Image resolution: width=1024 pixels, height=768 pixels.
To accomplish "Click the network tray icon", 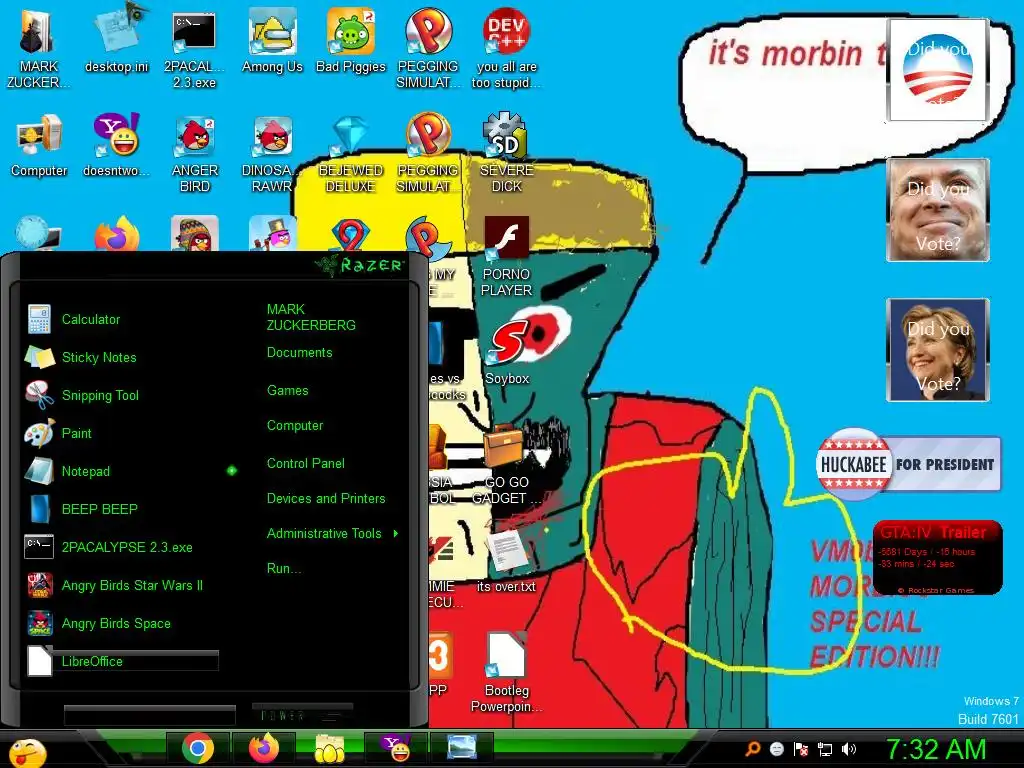I will pos(825,749).
